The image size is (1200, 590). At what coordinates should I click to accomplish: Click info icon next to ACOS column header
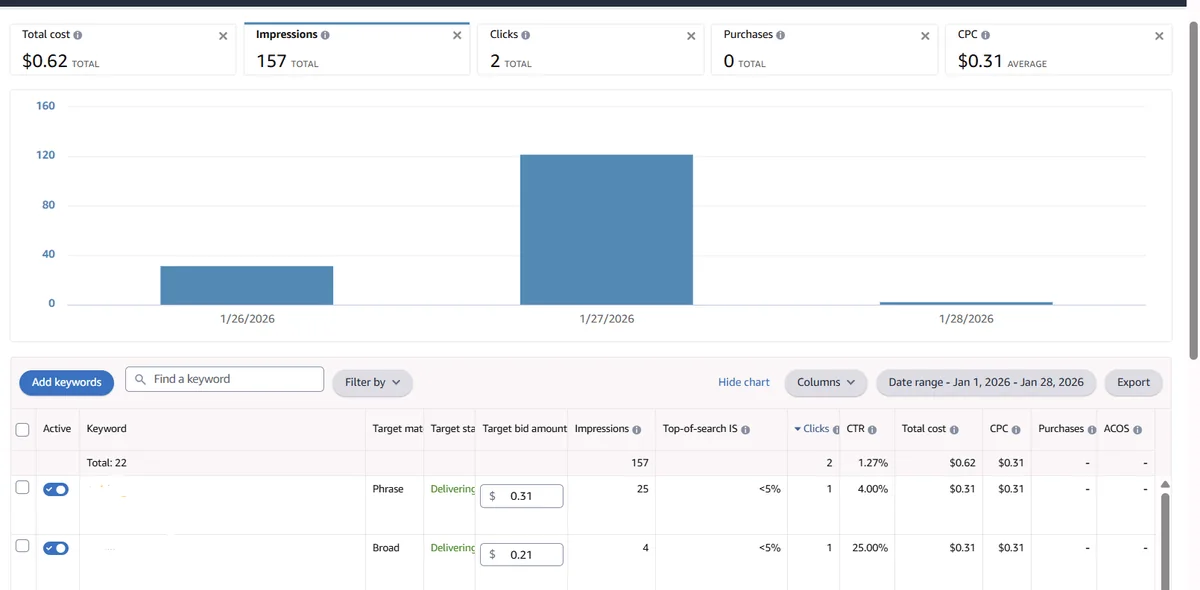point(1138,429)
